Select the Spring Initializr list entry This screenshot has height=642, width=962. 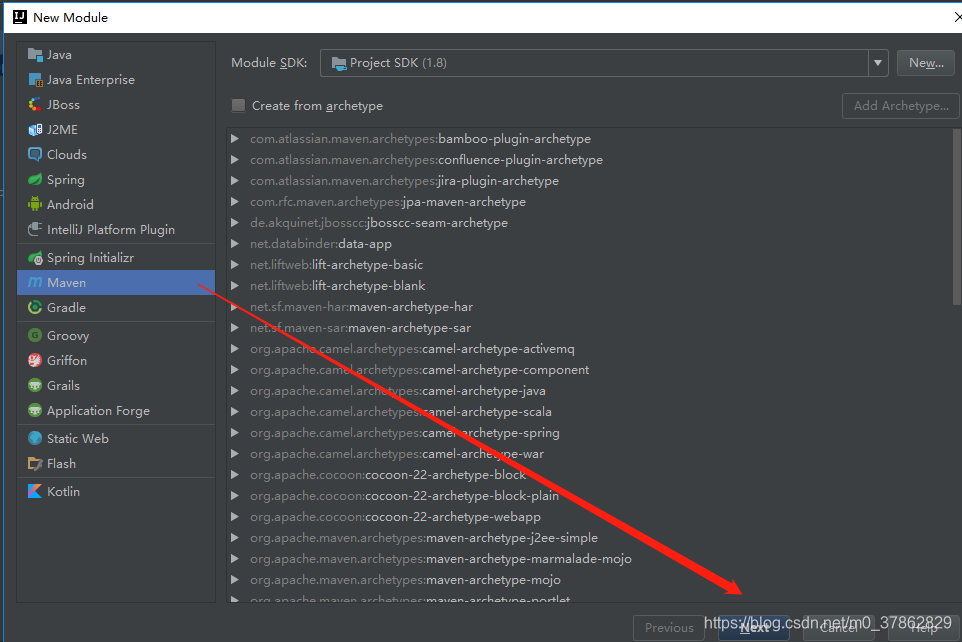[116, 258]
